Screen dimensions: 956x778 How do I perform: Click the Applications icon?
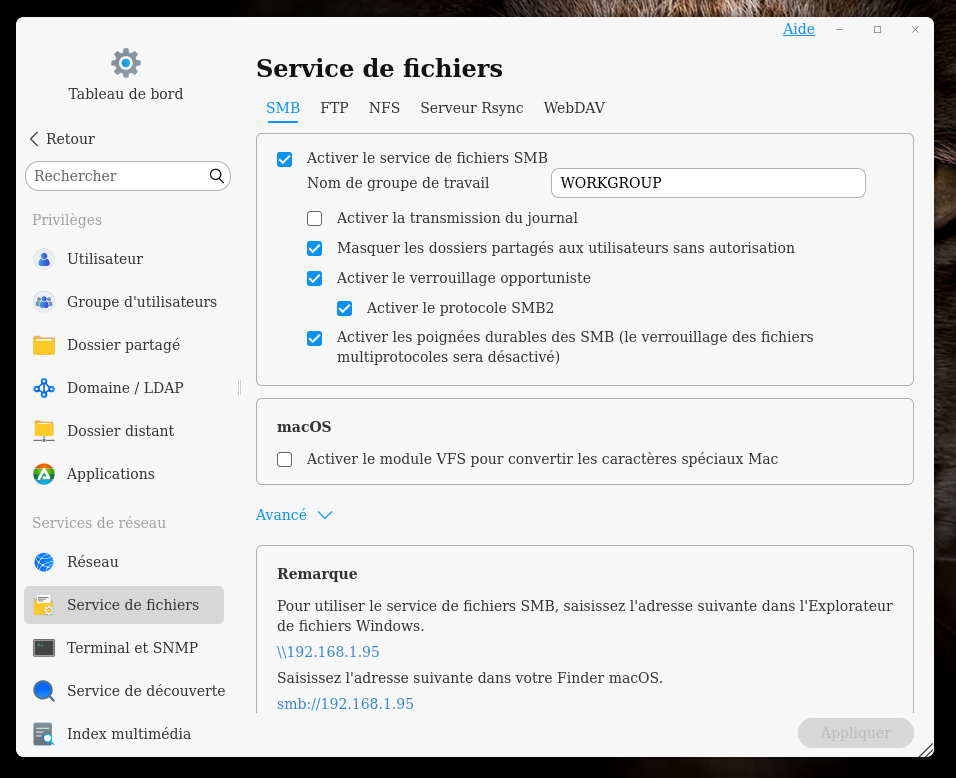point(44,474)
